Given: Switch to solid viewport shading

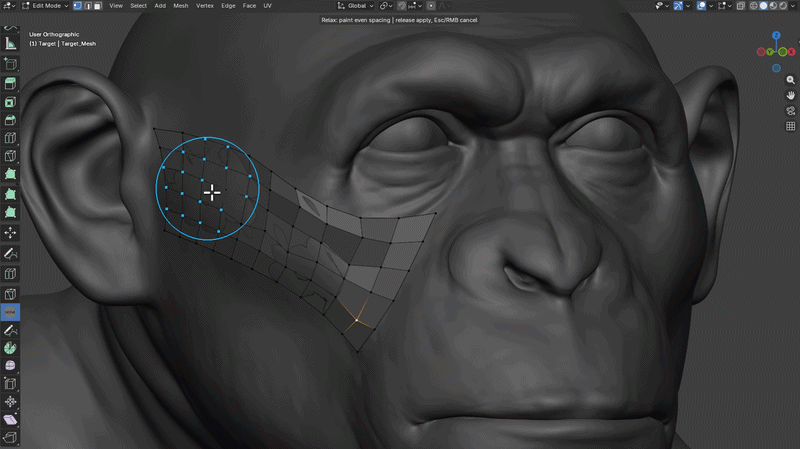Looking at the screenshot, I should tap(764, 6).
